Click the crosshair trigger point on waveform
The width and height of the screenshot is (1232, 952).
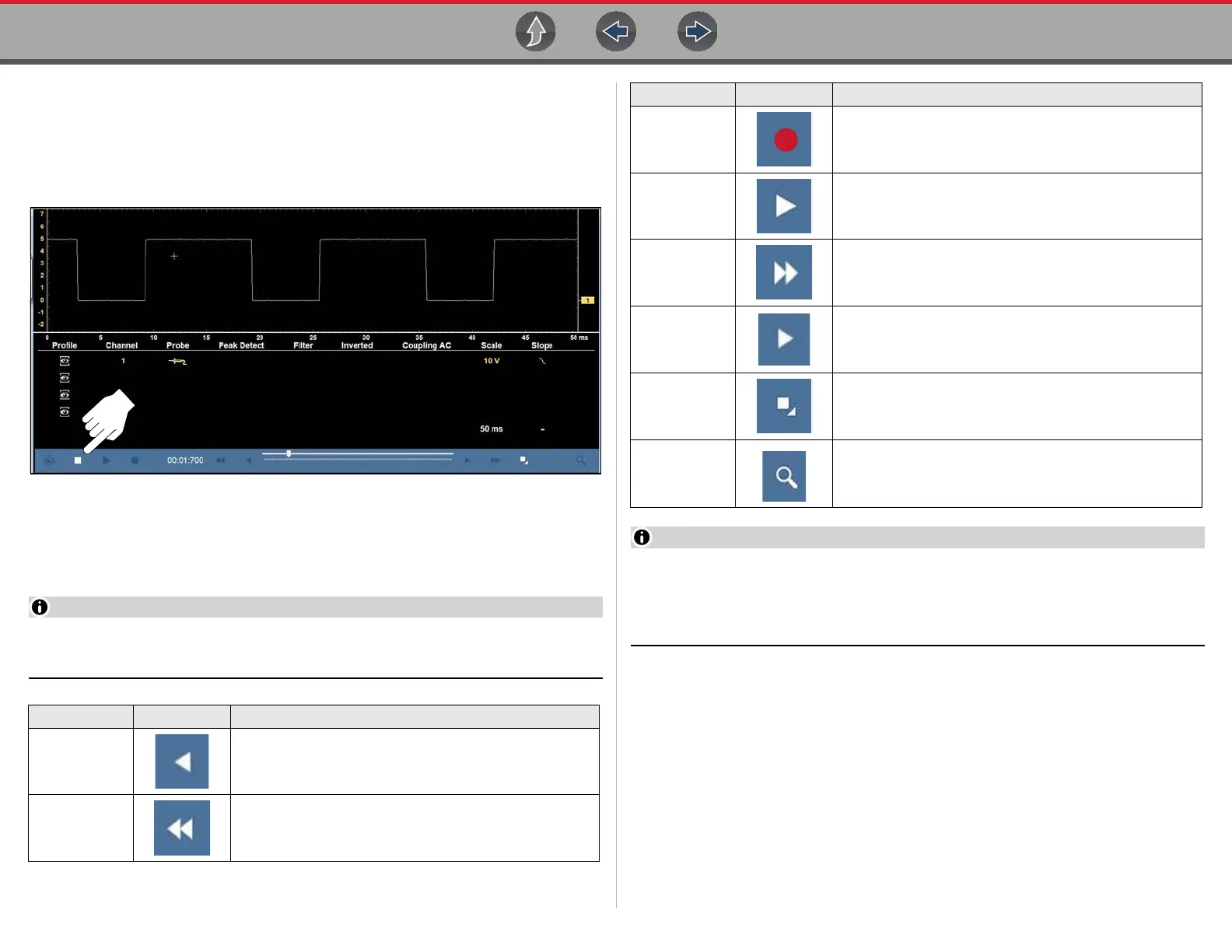pyautogui.click(x=174, y=256)
